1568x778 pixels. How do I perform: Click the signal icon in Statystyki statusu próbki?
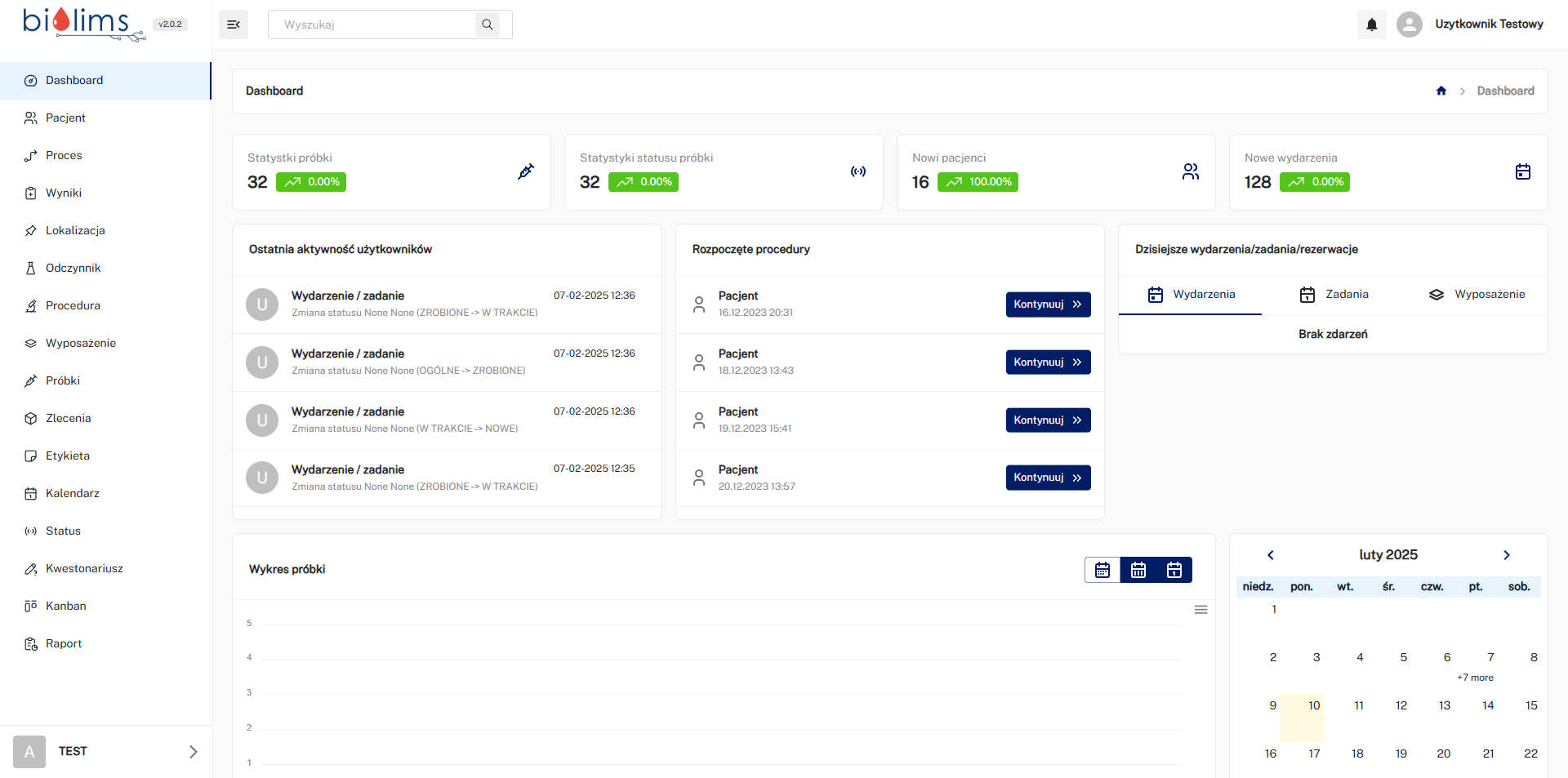(x=858, y=171)
